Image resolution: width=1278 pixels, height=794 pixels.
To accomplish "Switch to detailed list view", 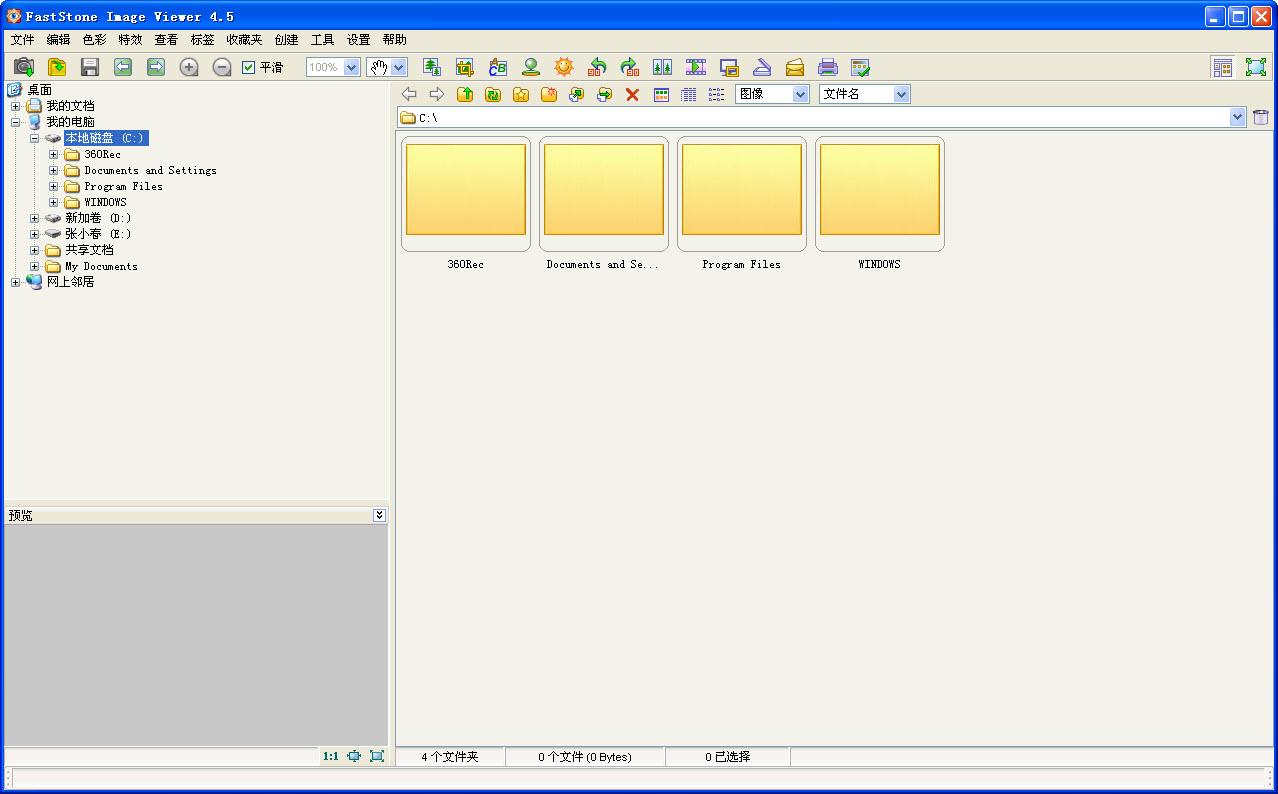I will [x=688, y=93].
